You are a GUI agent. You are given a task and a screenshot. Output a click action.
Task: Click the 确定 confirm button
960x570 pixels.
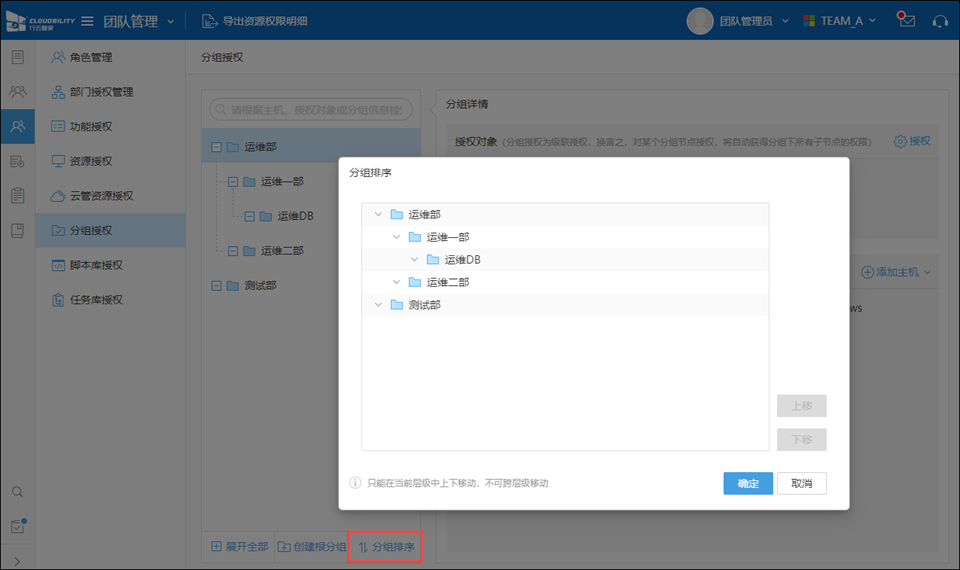pyautogui.click(x=748, y=484)
